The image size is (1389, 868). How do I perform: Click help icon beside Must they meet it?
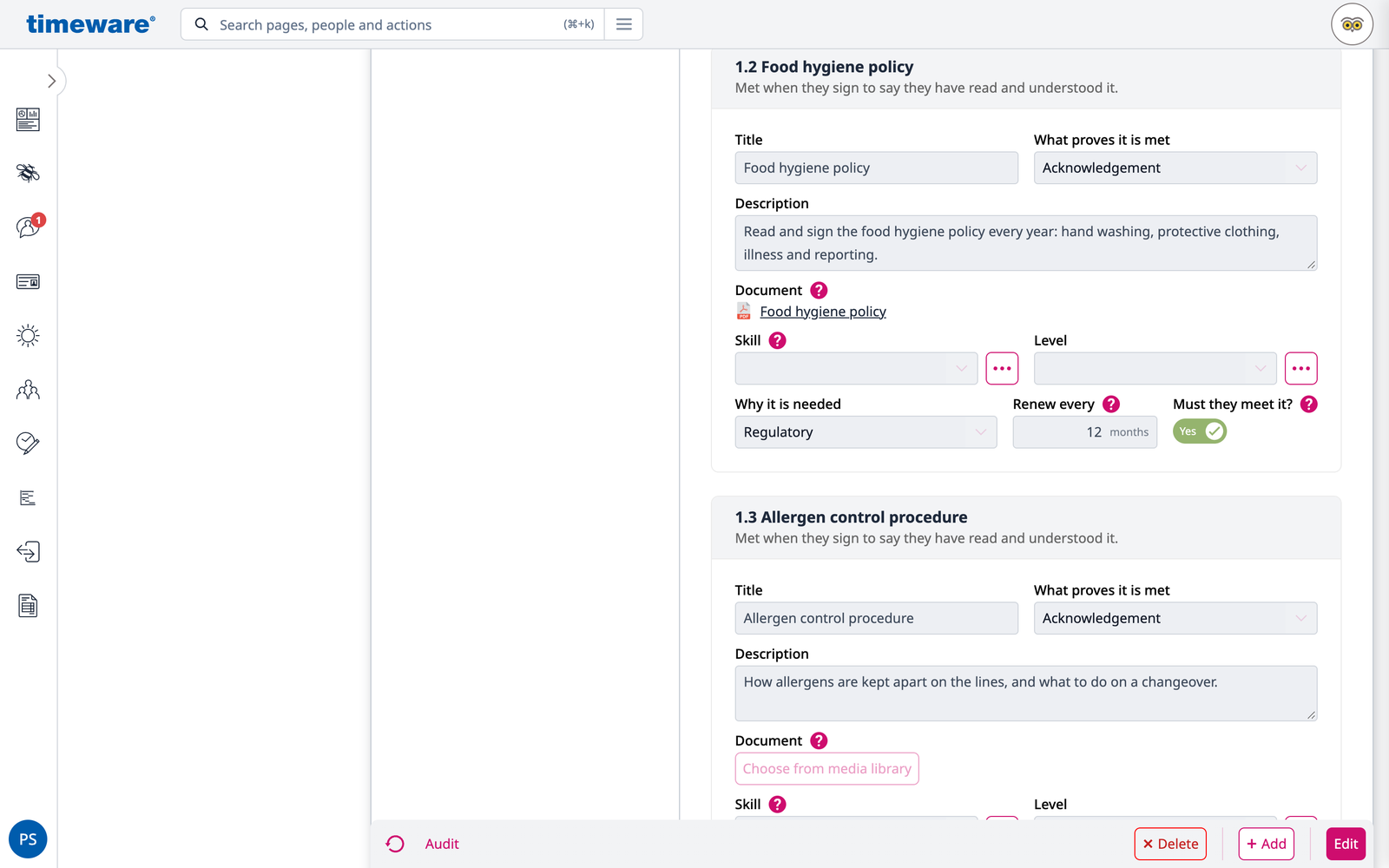pos(1309,404)
